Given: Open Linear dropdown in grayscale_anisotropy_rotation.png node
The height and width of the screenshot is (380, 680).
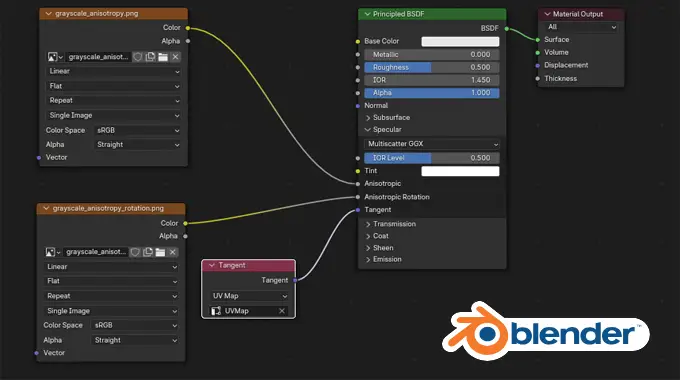Looking at the screenshot, I should pyautogui.click(x=111, y=267).
